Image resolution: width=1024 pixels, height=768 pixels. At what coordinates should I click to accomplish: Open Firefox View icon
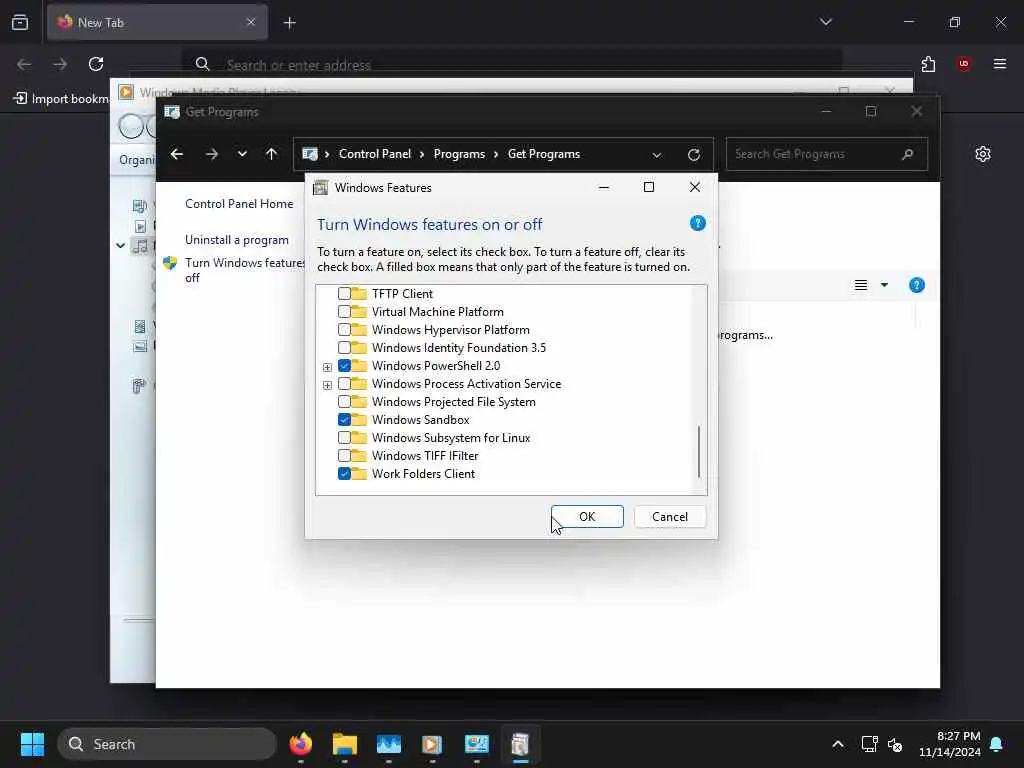point(20,22)
